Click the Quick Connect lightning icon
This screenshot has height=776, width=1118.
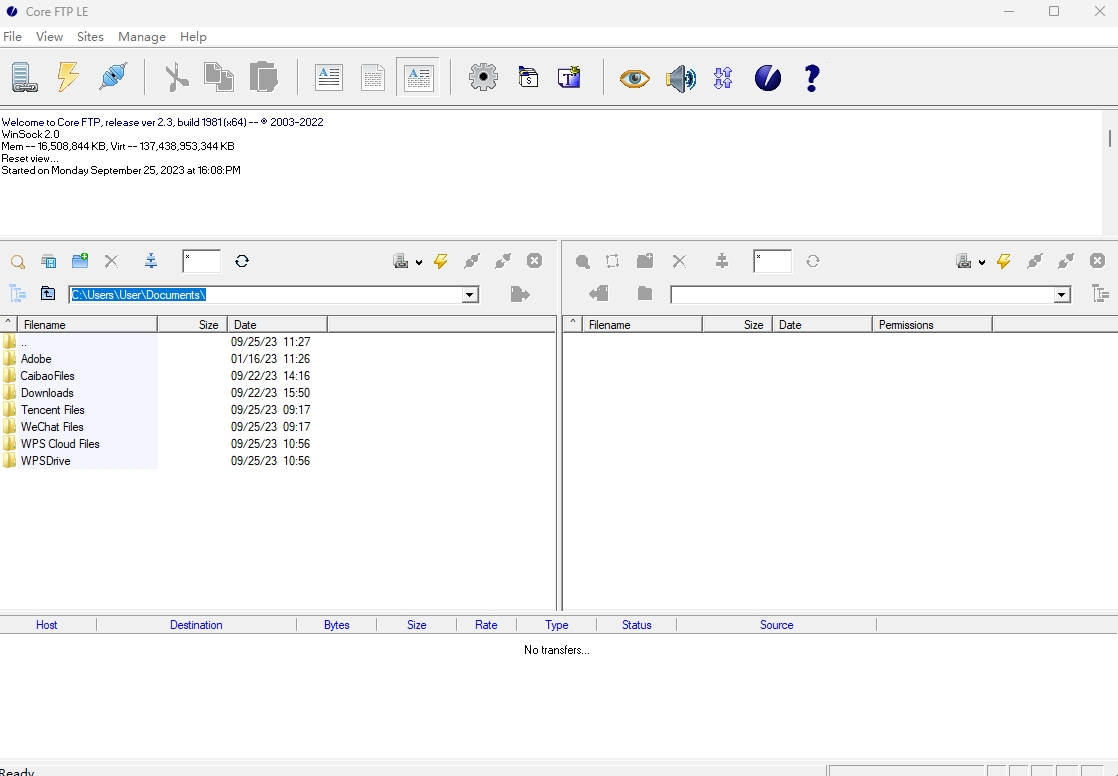coord(68,77)
